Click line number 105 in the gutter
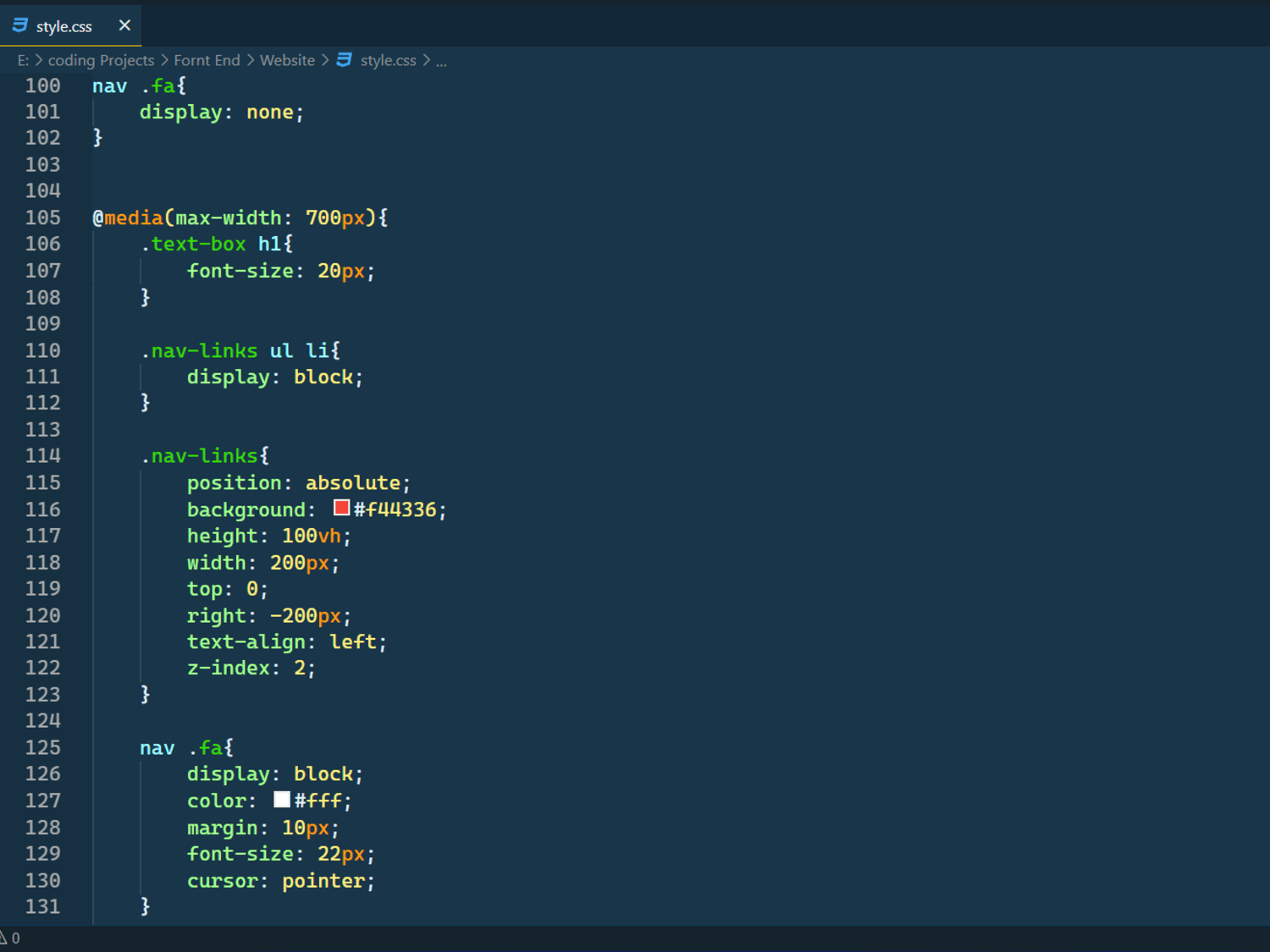The image size is (1270, 952). (x=42, y=217)
